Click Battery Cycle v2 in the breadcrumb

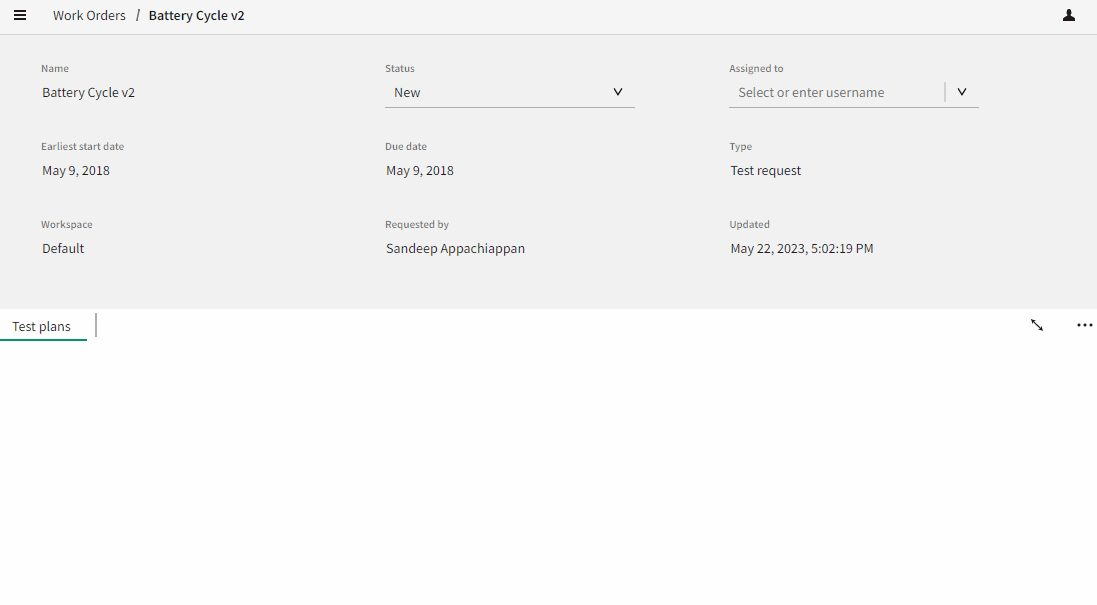point(196,15)
